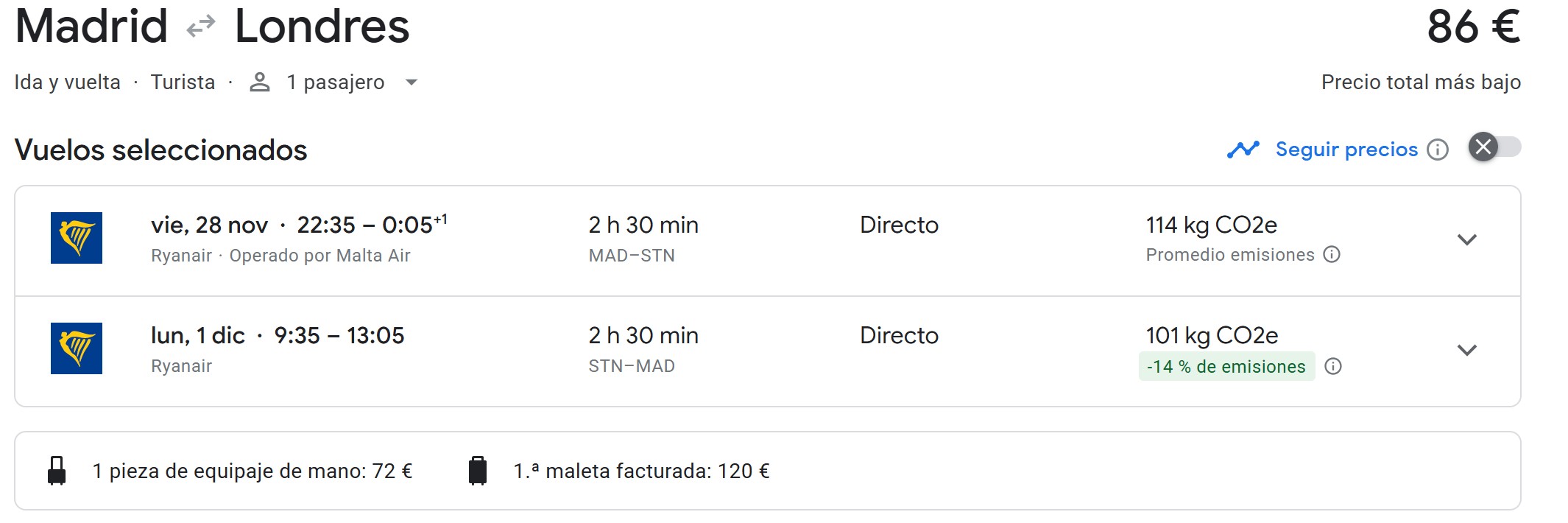Click the price tracking graph icon
The width and height of the screenshot is (1568, 523).
(x=1243, y=150)
